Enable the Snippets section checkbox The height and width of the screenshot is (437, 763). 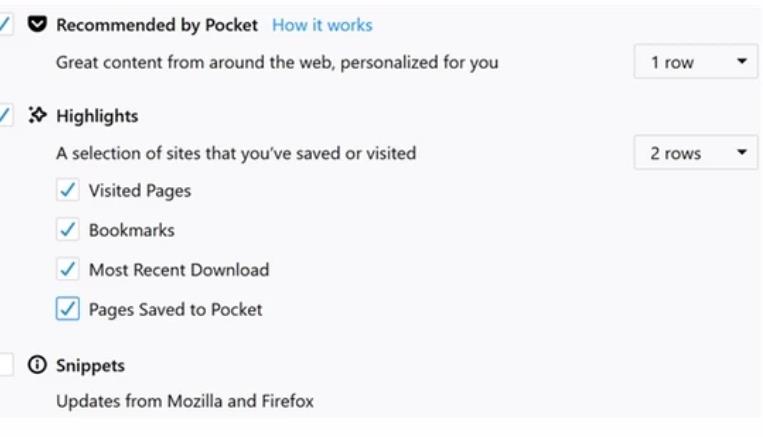click(x=5, y=365)
